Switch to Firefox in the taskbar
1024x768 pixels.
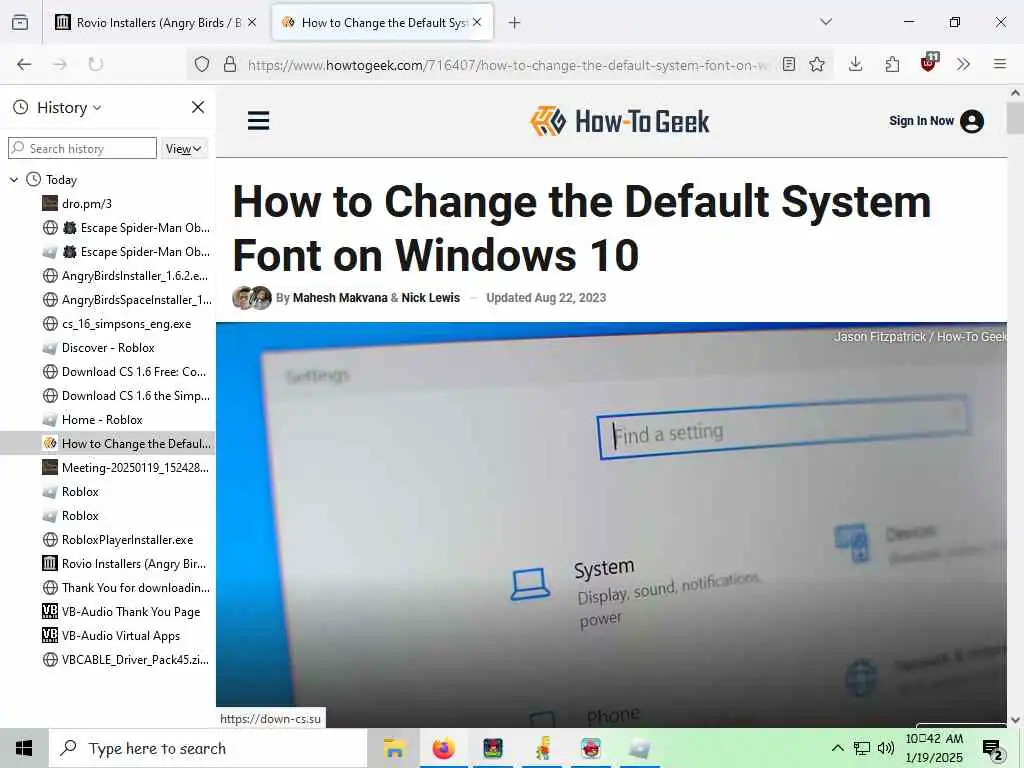pyautogui.click(x=443, y=748)
